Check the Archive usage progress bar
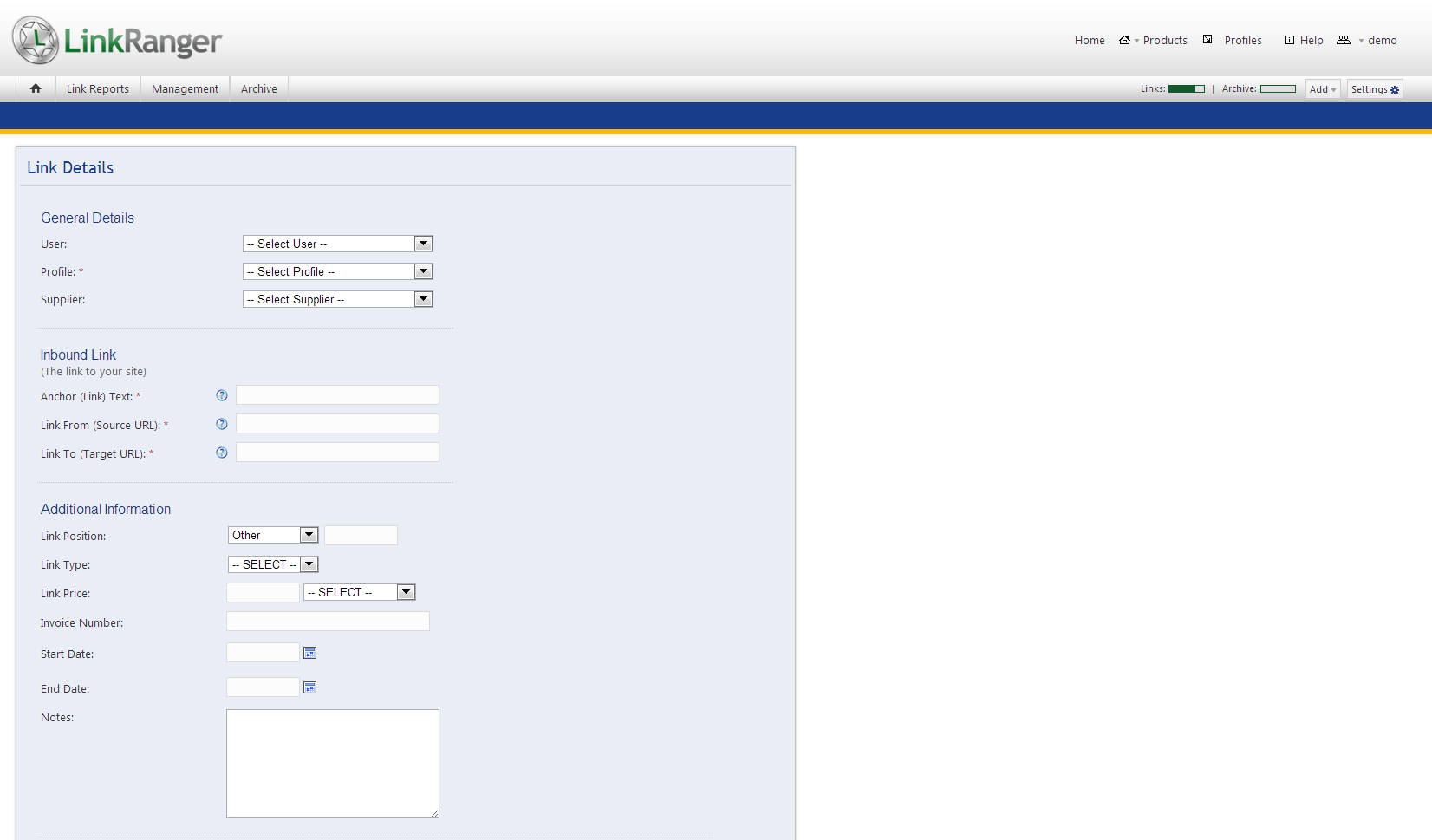This screenshot has width=1432, height=840. pos(1278,88)
